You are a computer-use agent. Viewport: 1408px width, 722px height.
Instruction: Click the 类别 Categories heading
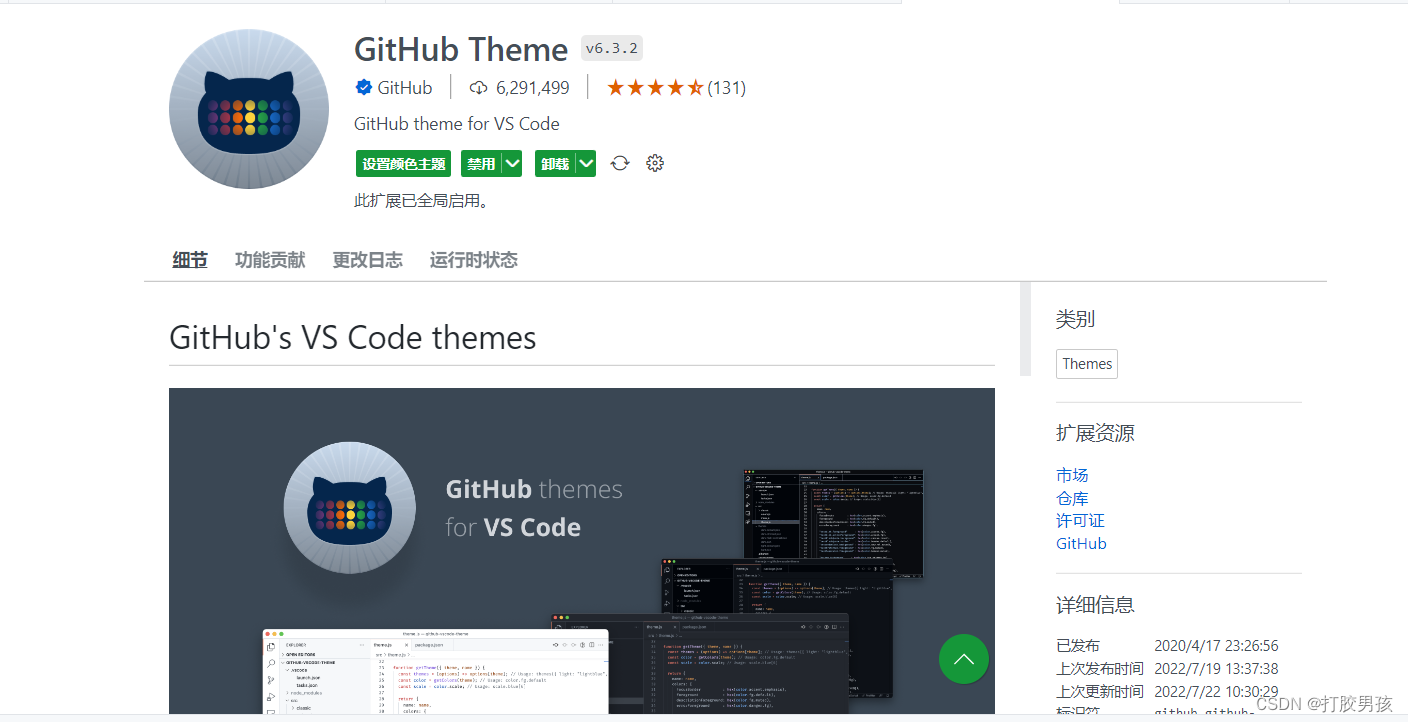point(1075,319)
